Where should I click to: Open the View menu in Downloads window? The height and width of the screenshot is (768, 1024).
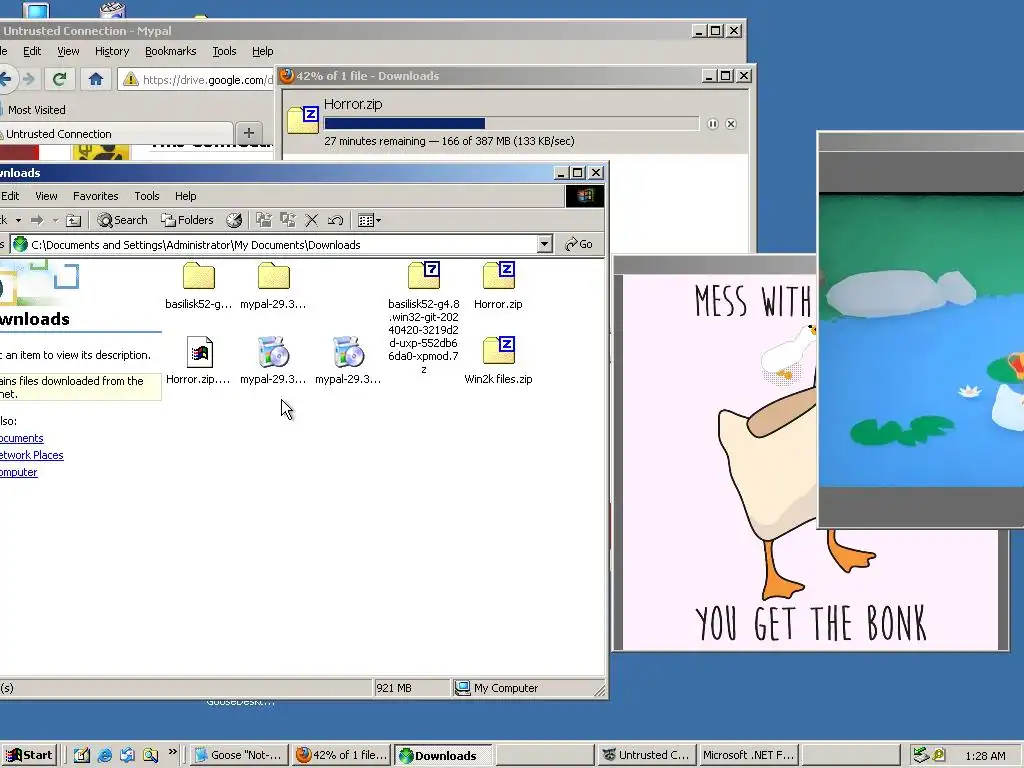pyautogui.click(x=46, y=196)
